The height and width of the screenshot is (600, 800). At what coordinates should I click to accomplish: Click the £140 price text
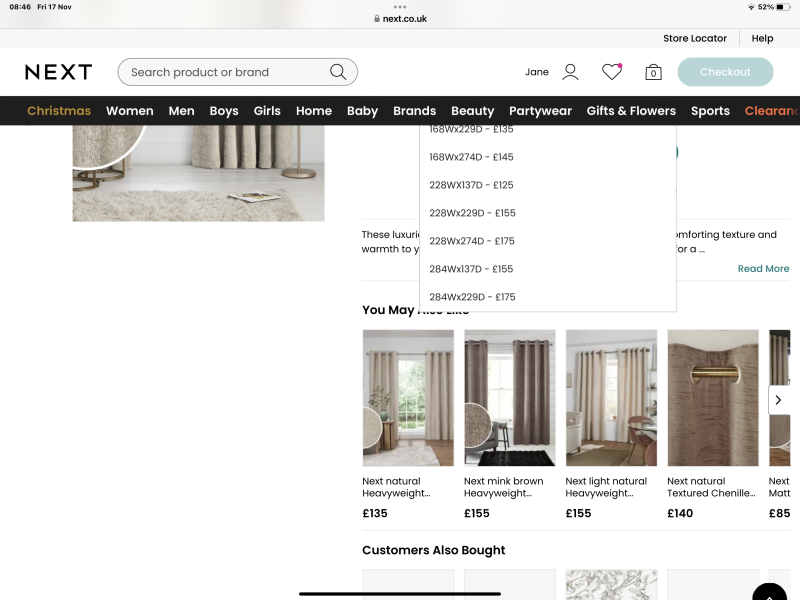pyautogui.click(x=680, y=513)
